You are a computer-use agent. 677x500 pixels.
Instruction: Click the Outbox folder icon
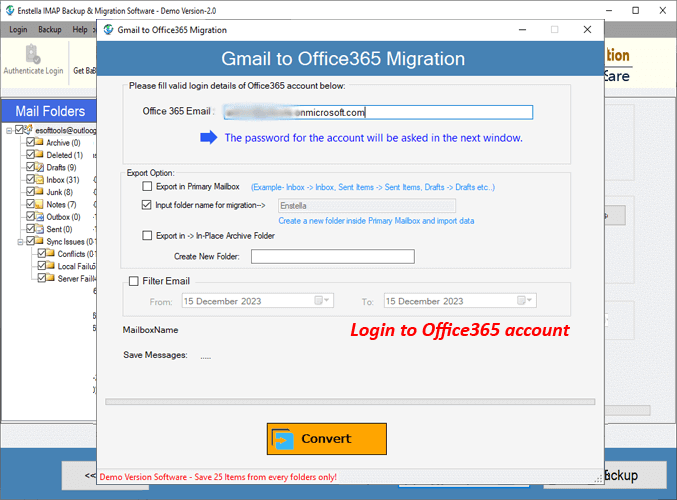[x=39, y=217]
